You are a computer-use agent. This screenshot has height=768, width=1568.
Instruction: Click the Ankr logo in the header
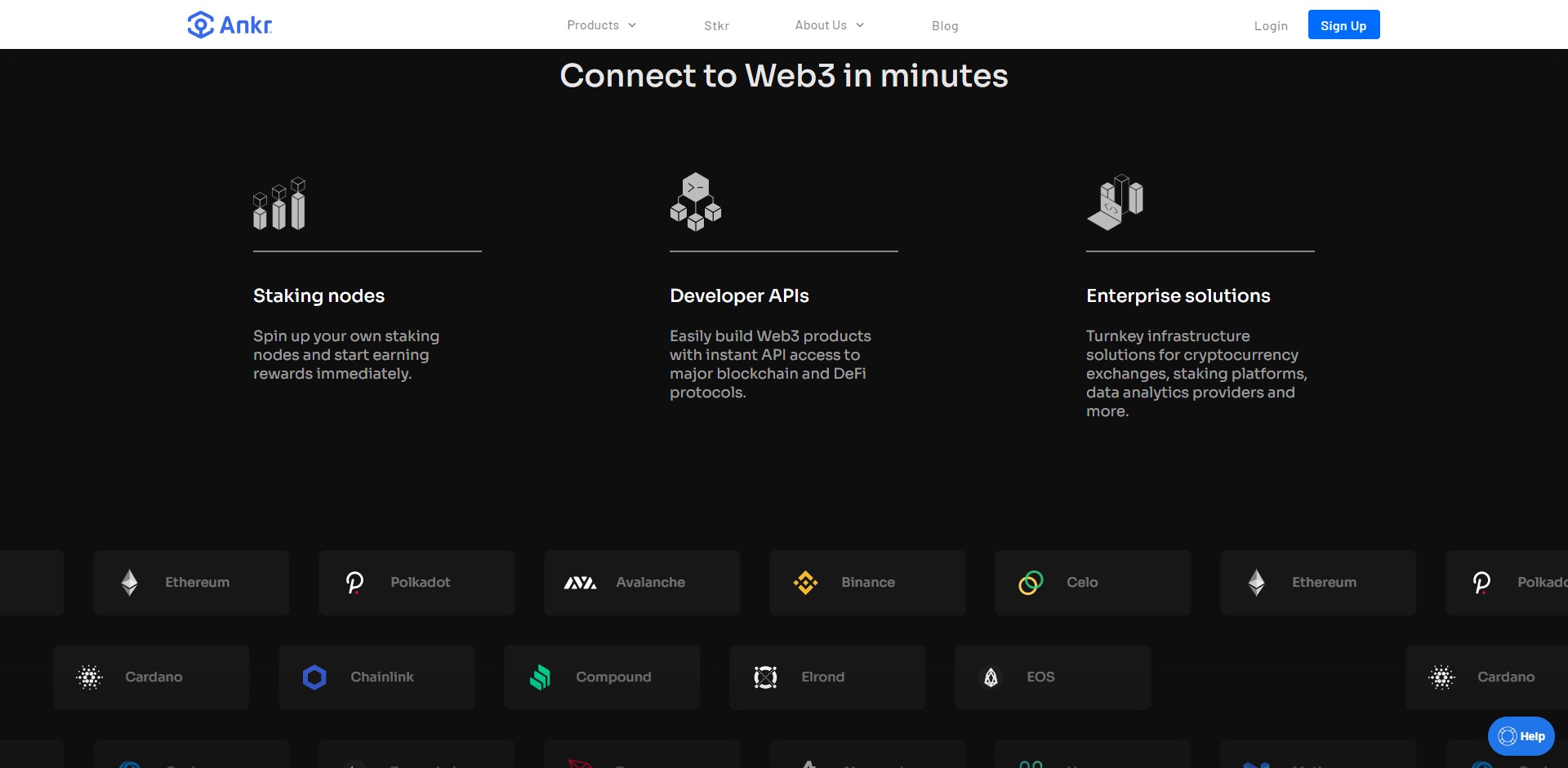(x=229, y=25)
